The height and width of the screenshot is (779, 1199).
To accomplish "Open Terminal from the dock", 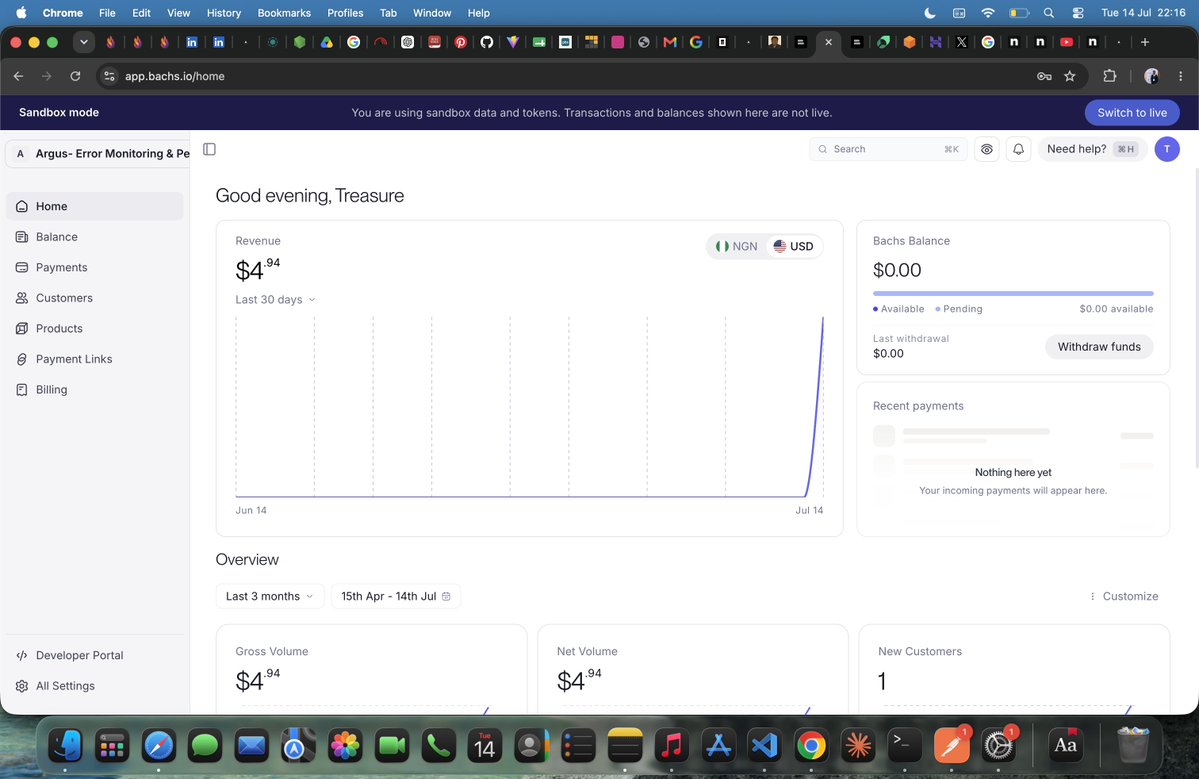I will (x=905, y=746).
